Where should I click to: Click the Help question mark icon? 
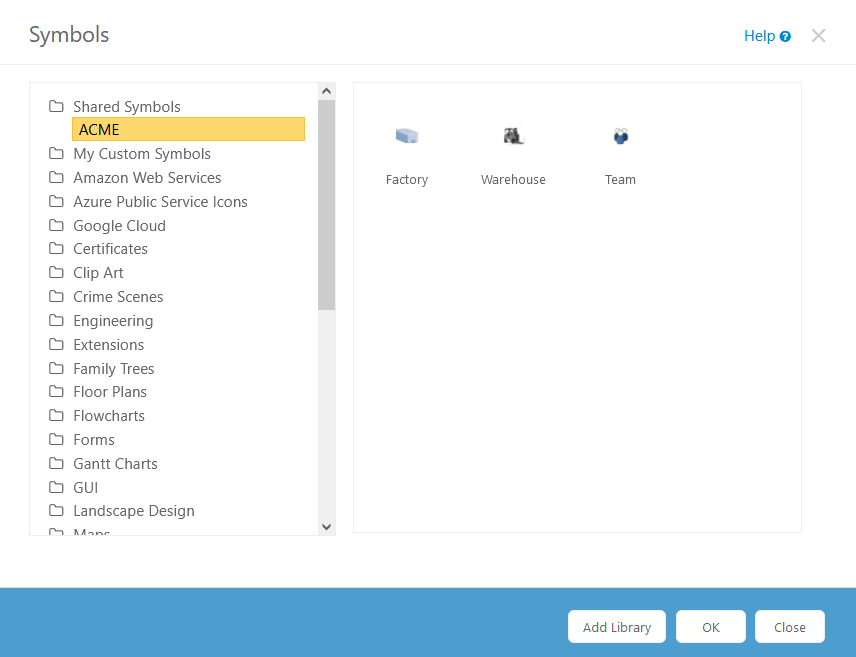click(786, 36)
